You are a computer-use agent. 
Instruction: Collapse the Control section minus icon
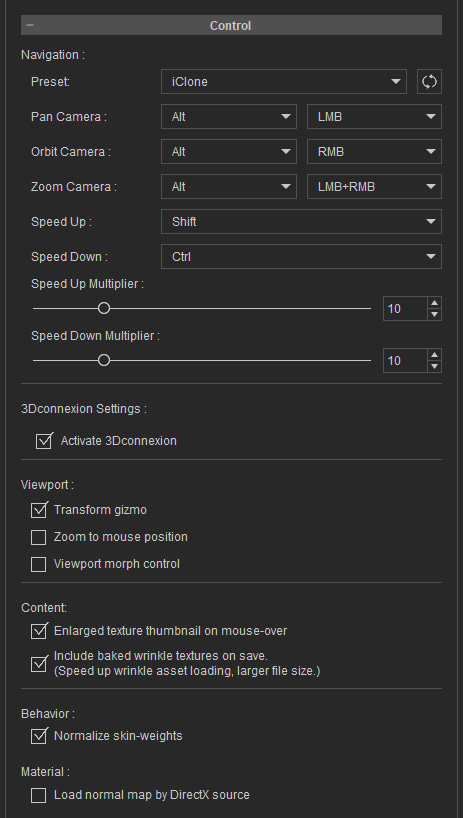[x=30, y=25]
